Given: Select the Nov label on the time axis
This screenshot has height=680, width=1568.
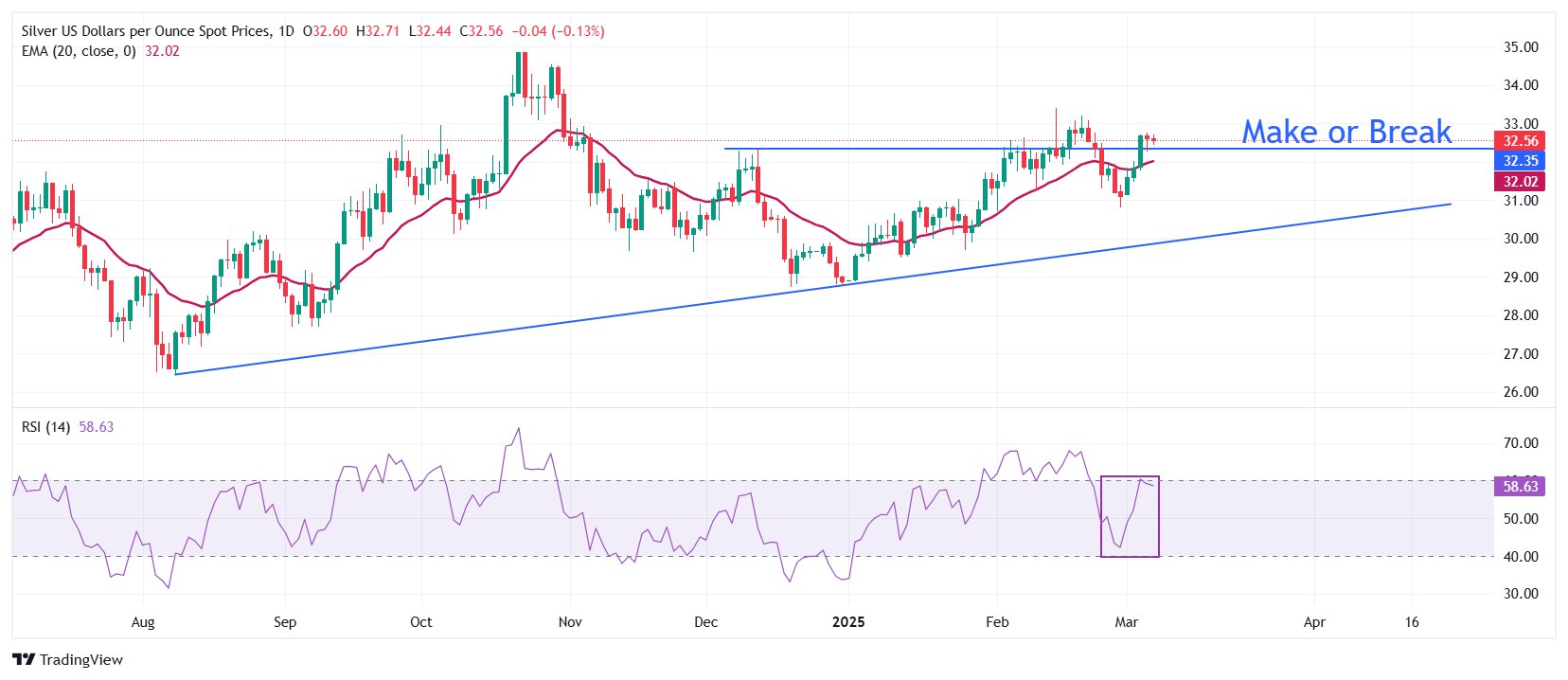Looking at the screenshot, I should 570,622.
